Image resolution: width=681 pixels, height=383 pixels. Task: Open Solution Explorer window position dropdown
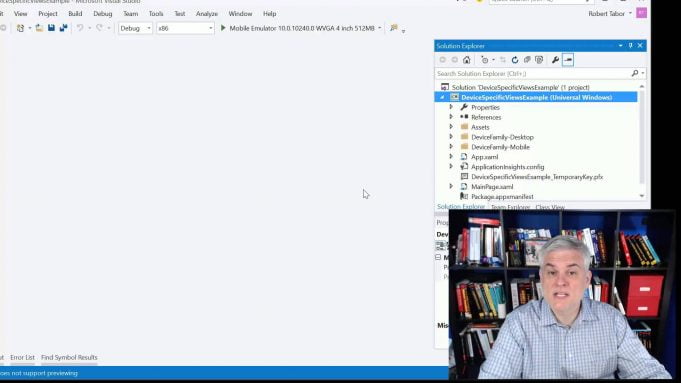[620, 46]
